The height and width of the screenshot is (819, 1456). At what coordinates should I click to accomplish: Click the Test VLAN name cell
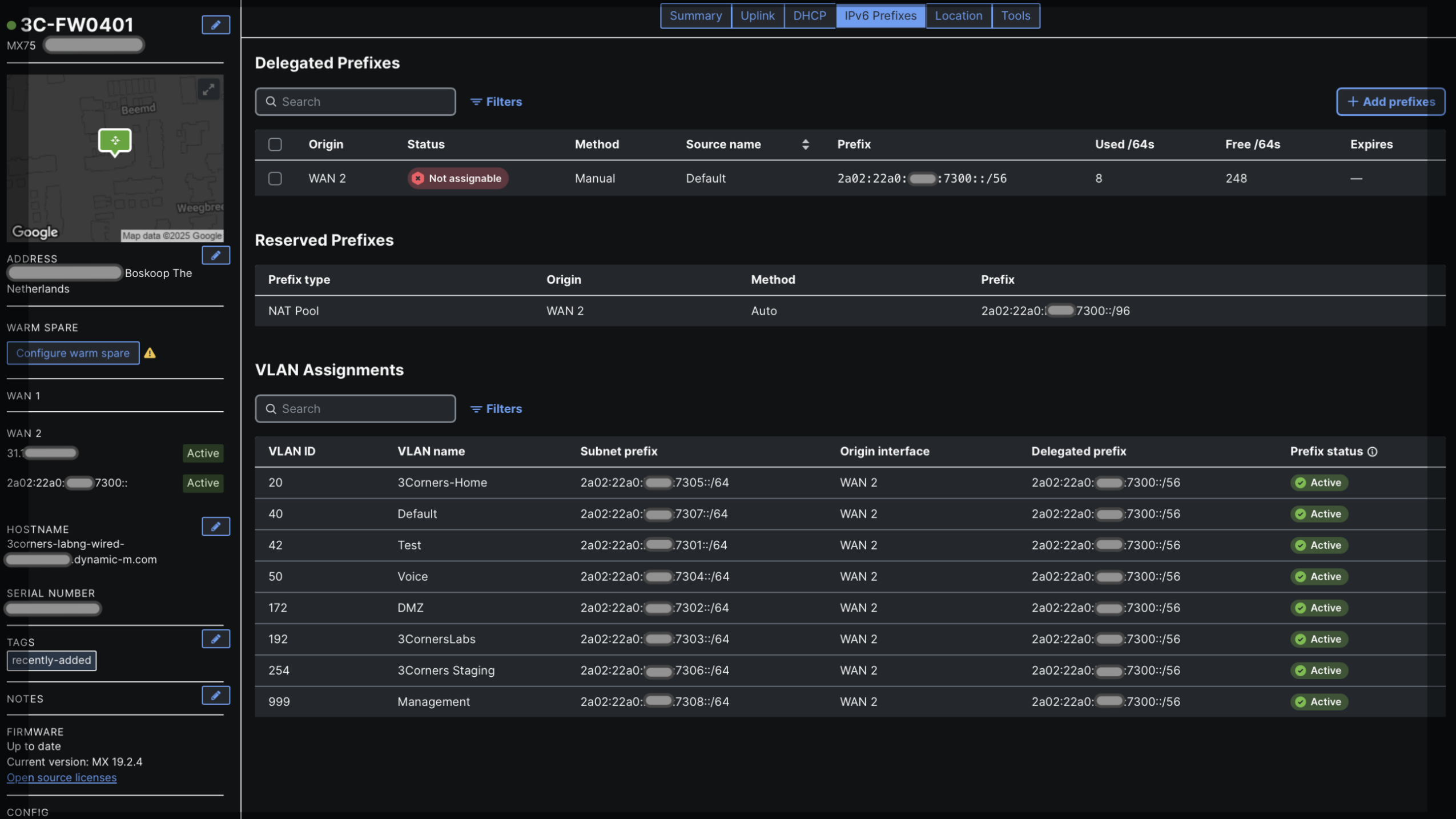[409, 545]
